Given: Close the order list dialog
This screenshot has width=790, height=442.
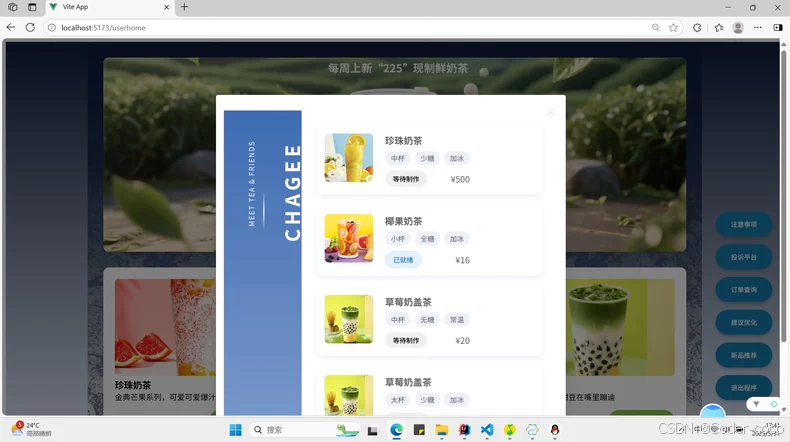Looking at the screenshot, I should pos(551,111).
